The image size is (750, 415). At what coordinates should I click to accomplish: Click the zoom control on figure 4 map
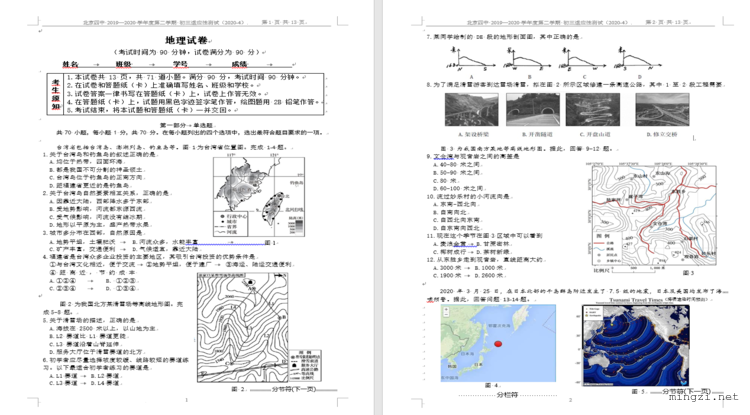446,311
